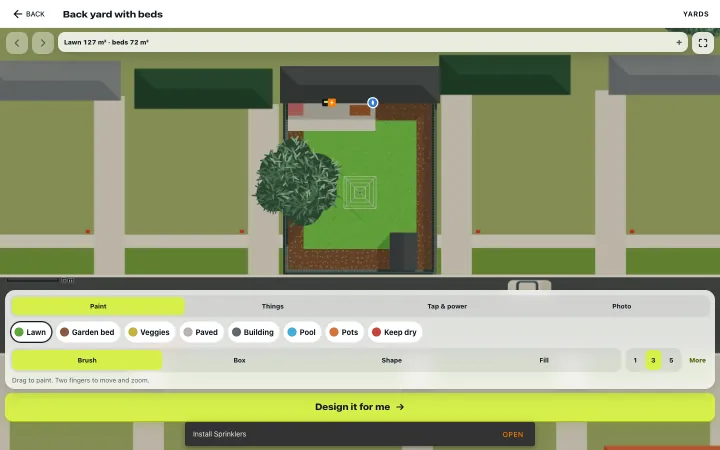Select the Box paint mode
The height and width of the screenshot is (450, 720).
(239, 360)
